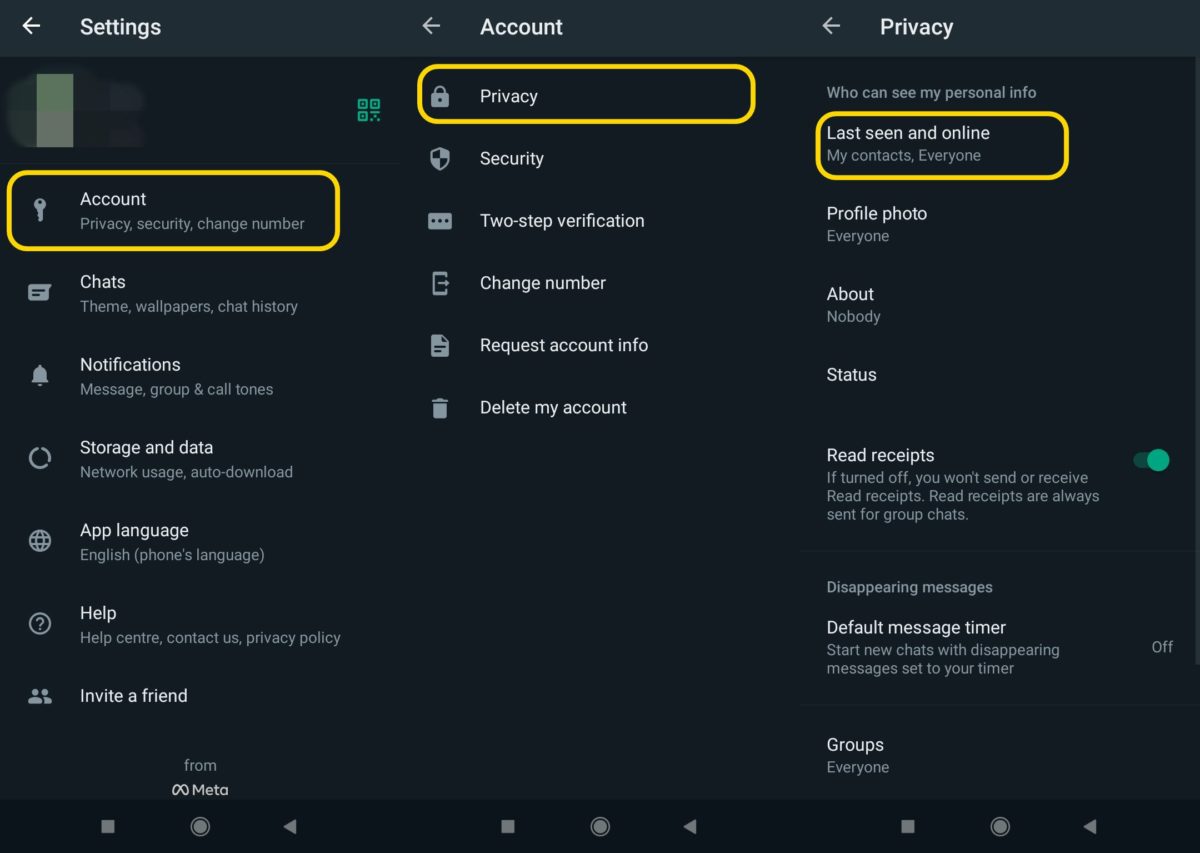Select the Groups privacy option

click(857, 755)
